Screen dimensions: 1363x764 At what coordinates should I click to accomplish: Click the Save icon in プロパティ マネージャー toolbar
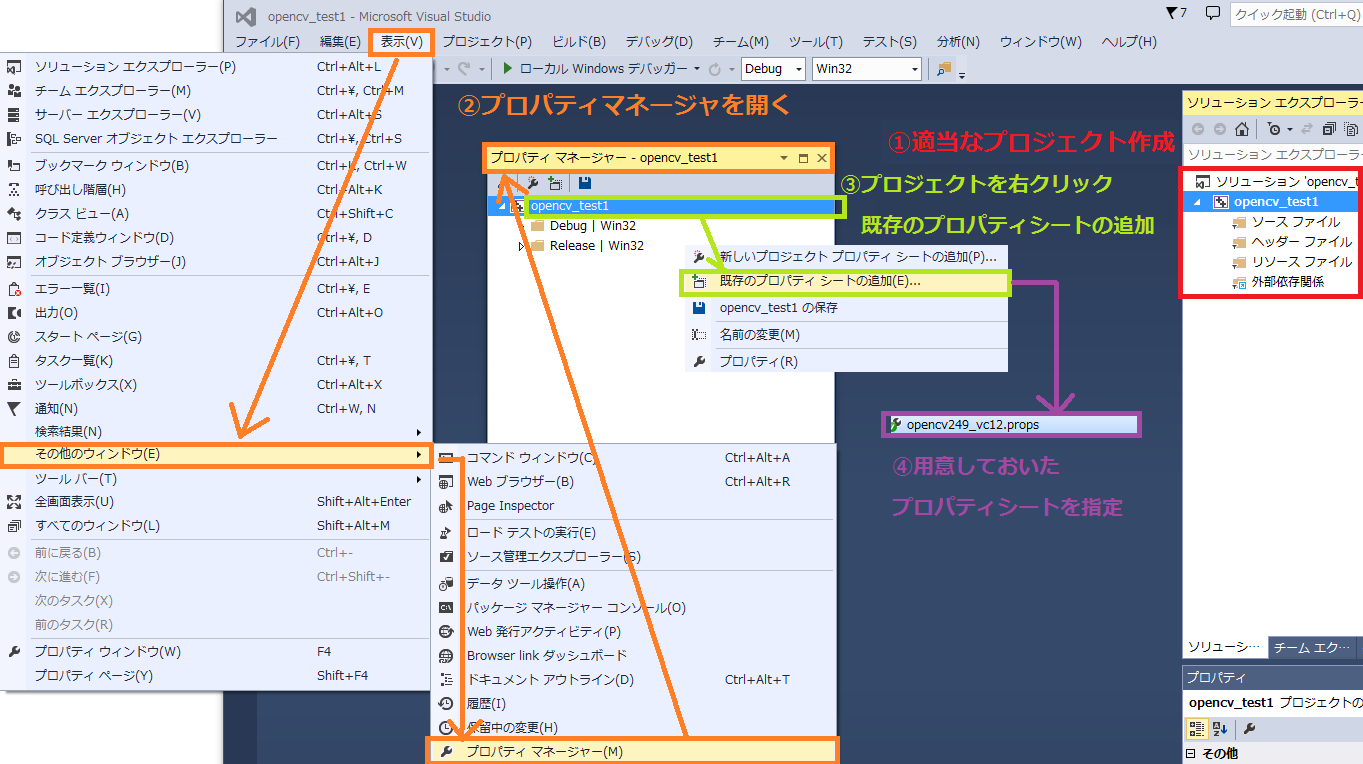[x=584, y=183]
